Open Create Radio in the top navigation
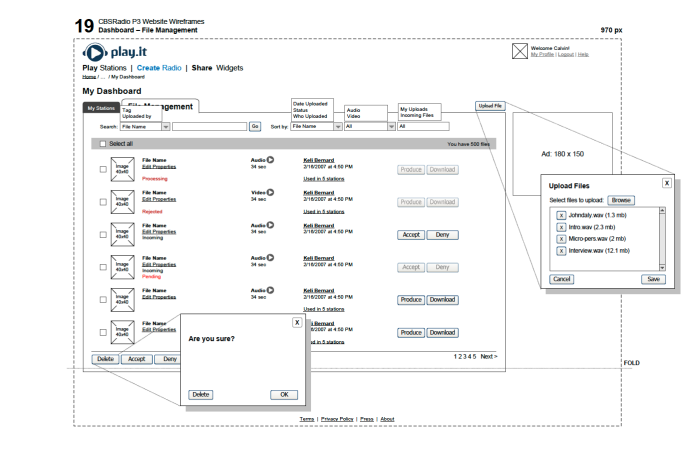The height and width of the screenshot is (453, 700). point(159,68)
